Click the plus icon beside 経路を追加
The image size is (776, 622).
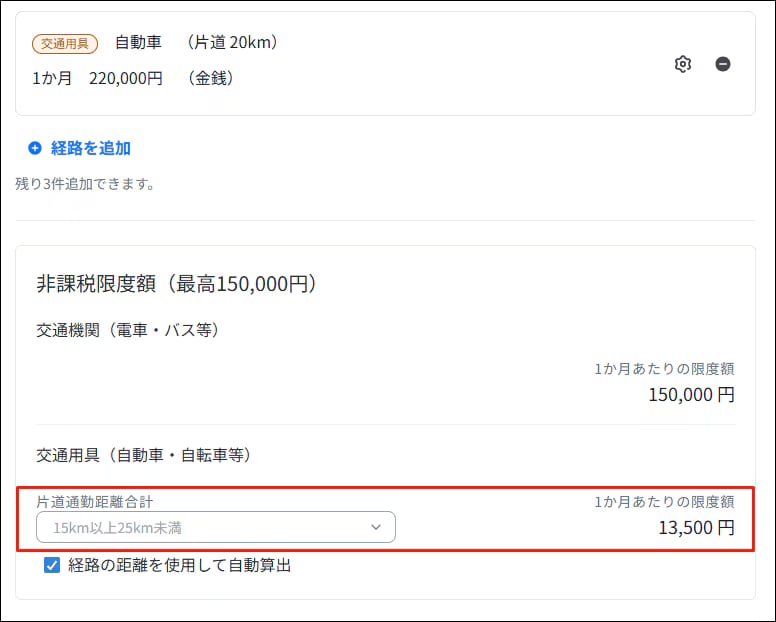tap(35, 148)
